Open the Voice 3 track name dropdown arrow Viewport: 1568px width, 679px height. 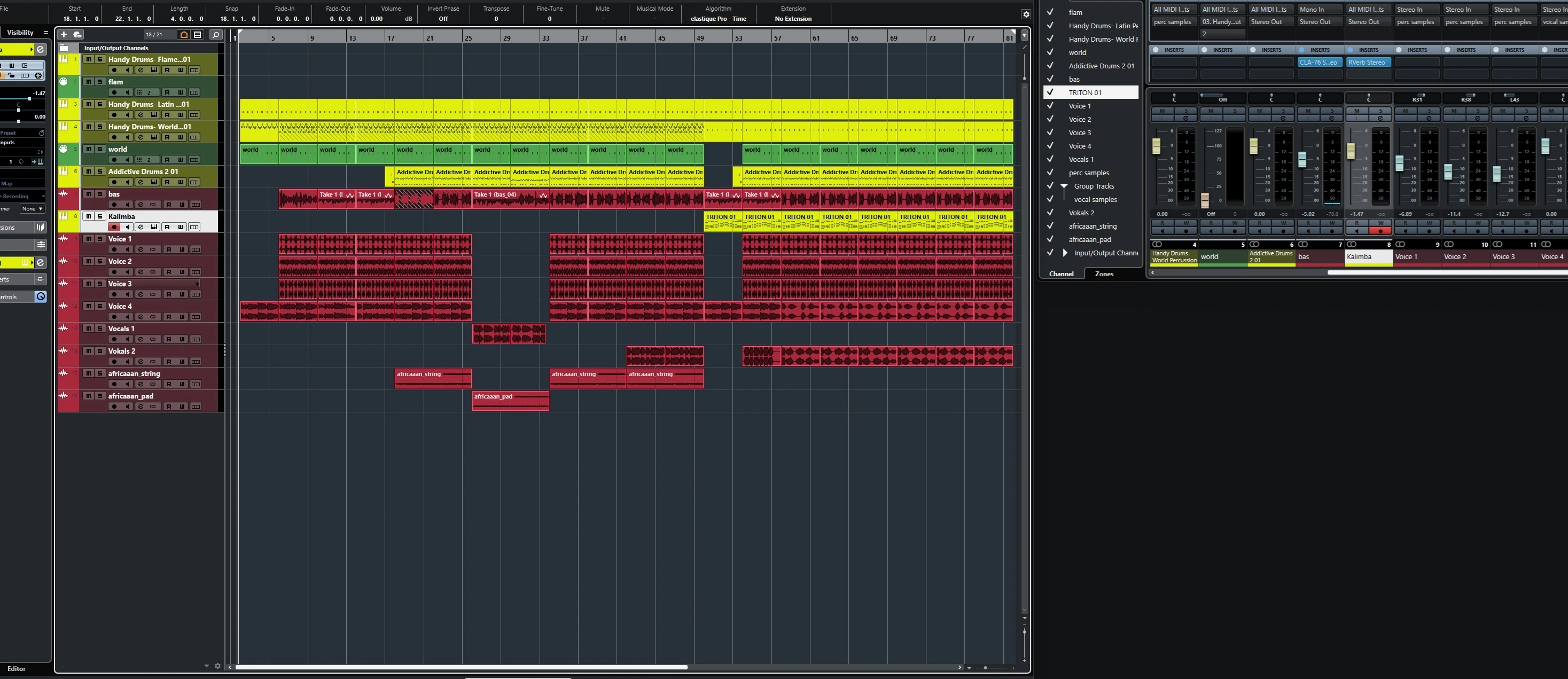pos(197,284)
